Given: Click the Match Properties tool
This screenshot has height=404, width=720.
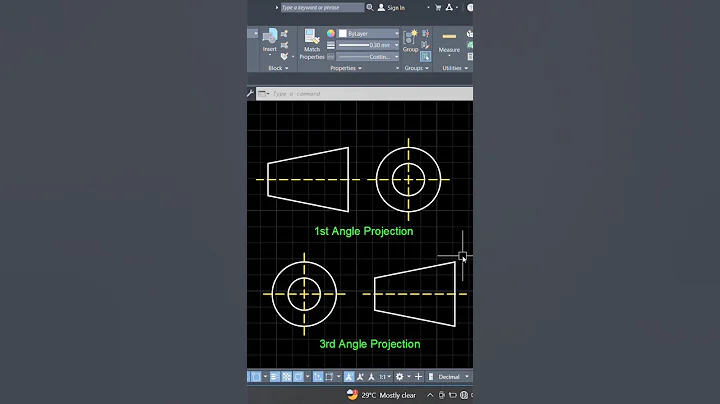Looking at the screenshot, I should pos(312,45).
